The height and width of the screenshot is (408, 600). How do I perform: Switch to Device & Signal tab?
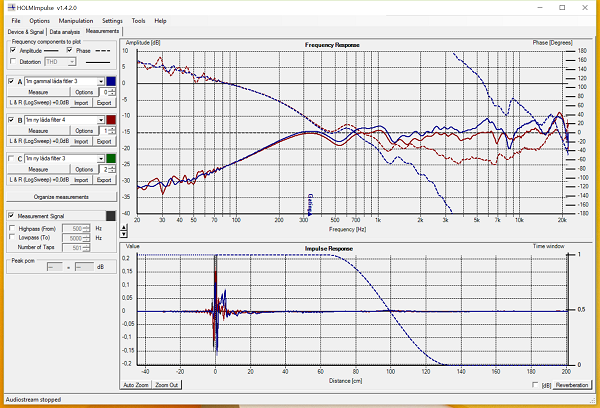[x=26, y=32]
